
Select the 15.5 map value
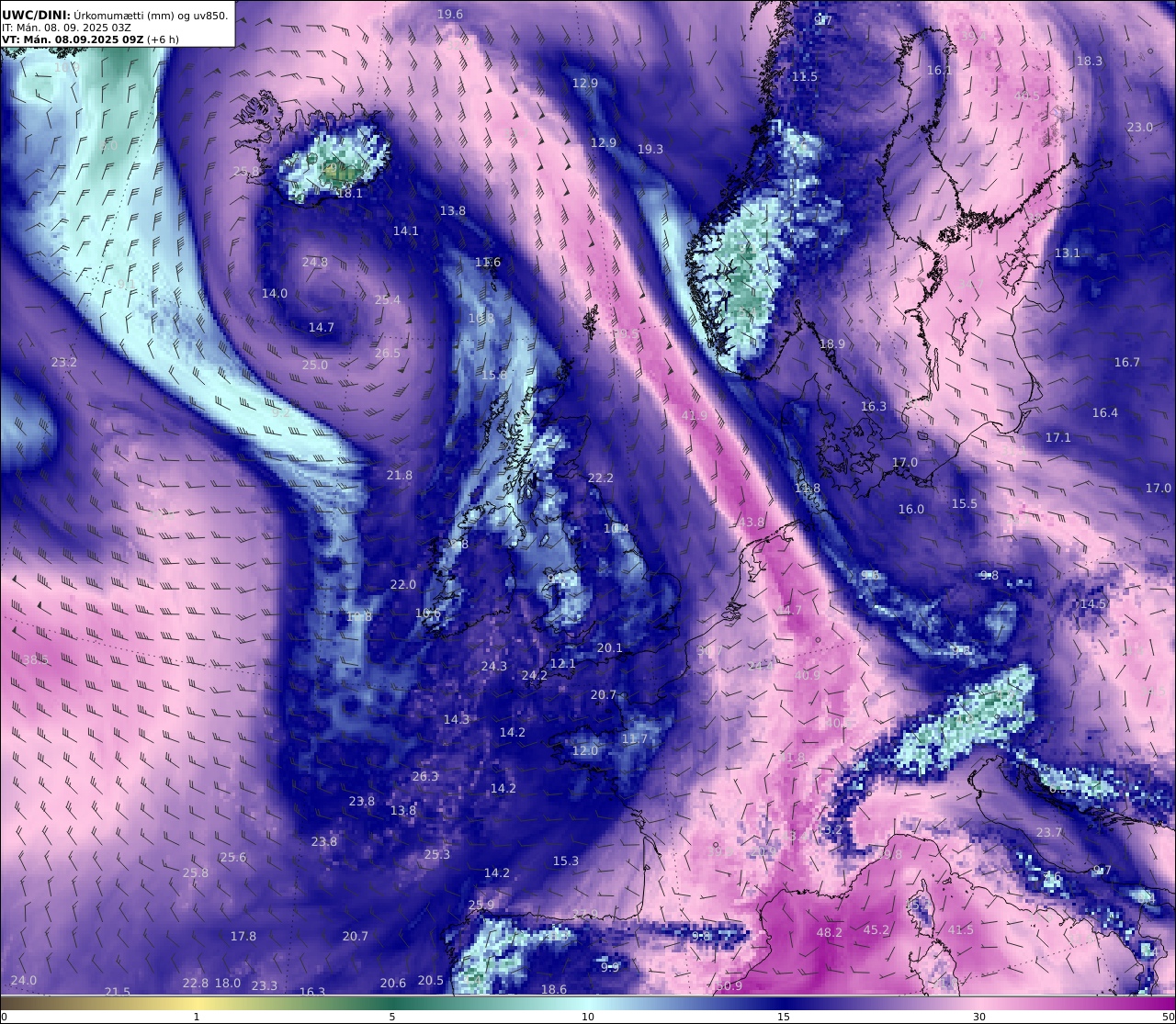(964, 503)
